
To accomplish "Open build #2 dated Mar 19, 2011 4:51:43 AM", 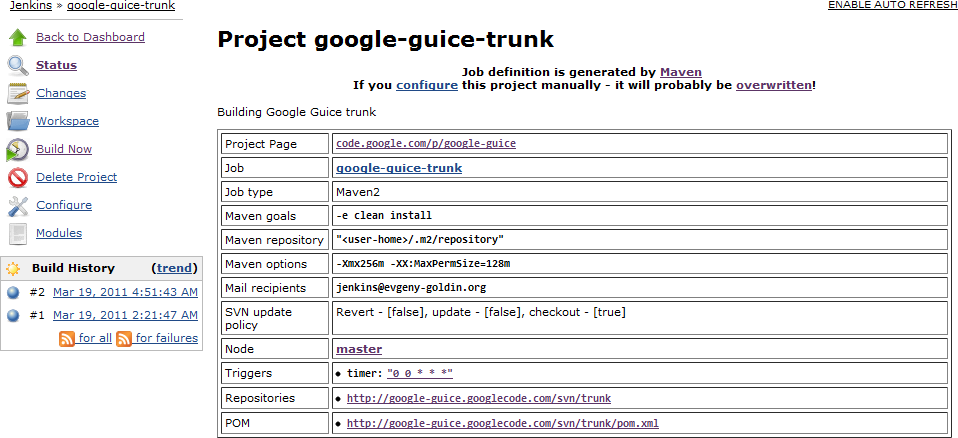I will [125, 293].
